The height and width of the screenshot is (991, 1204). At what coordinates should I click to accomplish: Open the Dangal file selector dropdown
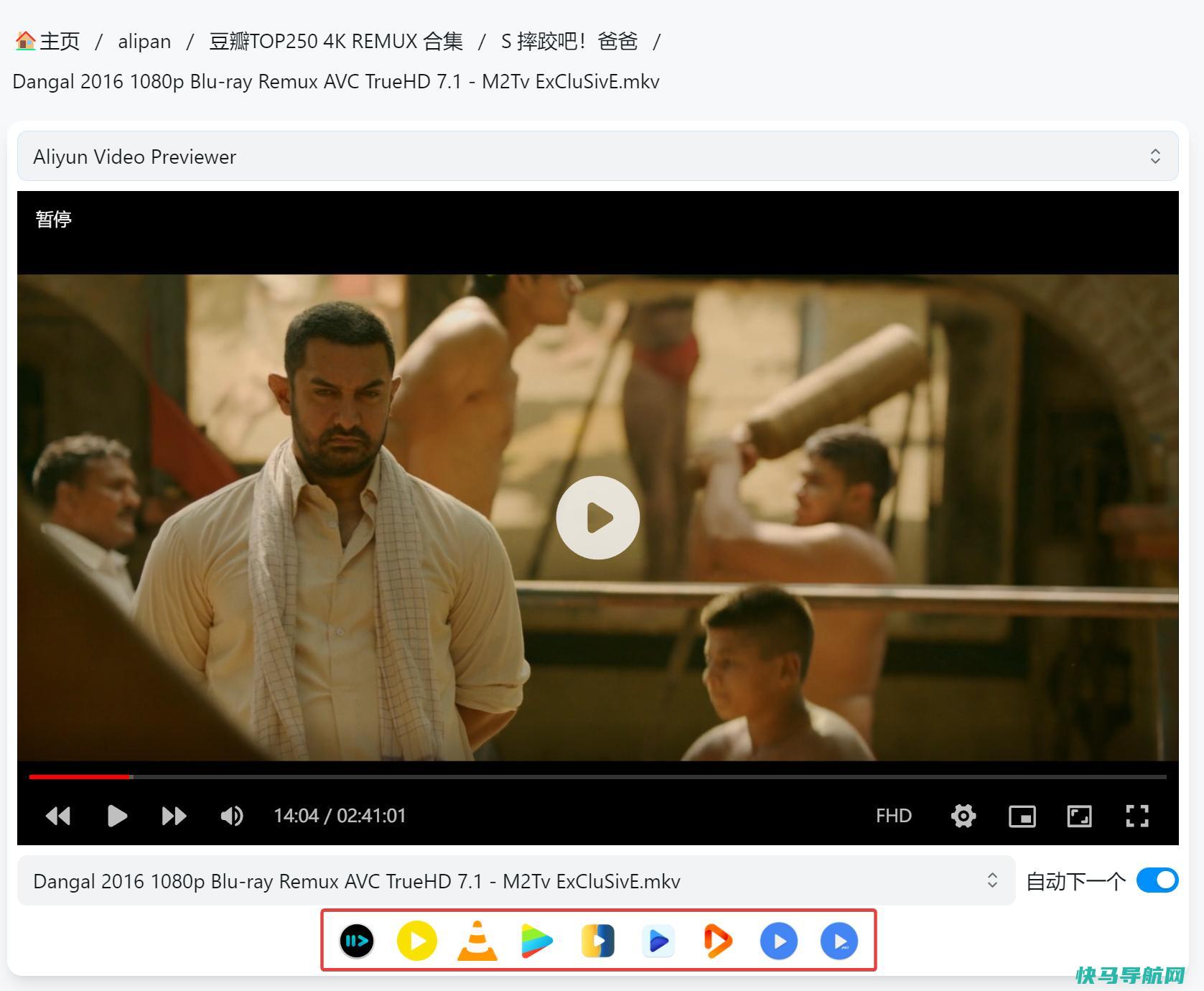pyautogui.click(x=516, y=880)
